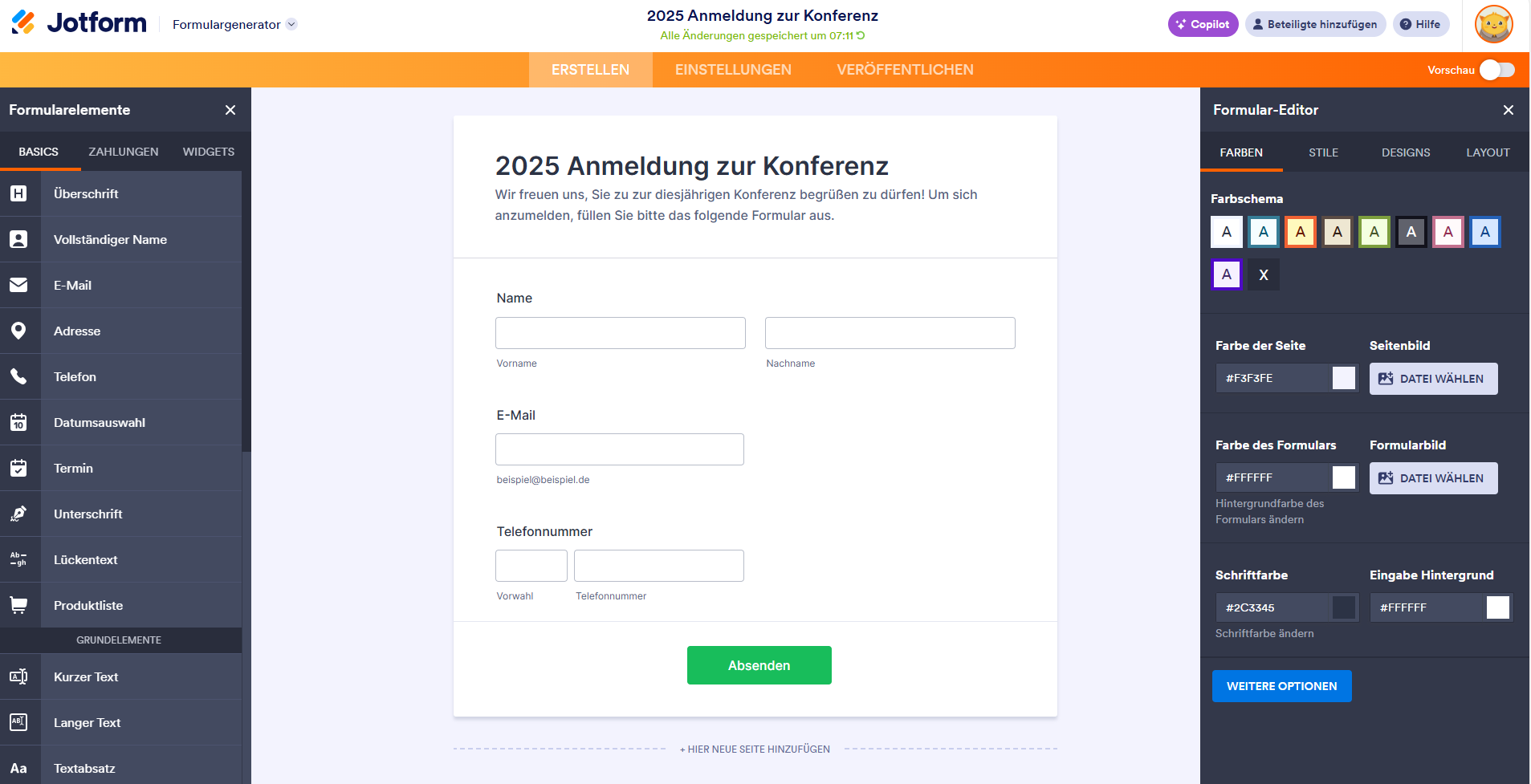The width and height of the screenshot is (1531, 784).
Task: Open the Schriftfarbe #2C3345 color picker
Action: pos(1344,607)
